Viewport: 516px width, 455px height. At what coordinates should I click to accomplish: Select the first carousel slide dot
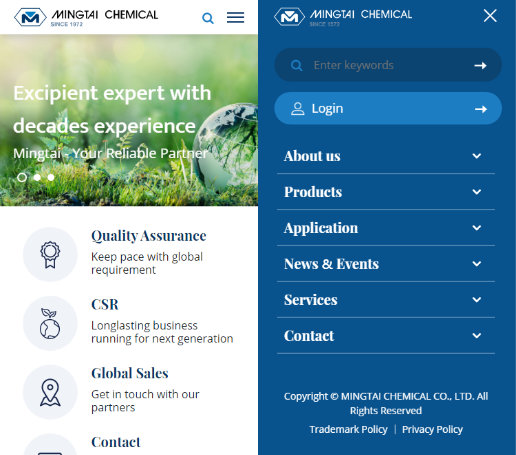click(22, 177)
